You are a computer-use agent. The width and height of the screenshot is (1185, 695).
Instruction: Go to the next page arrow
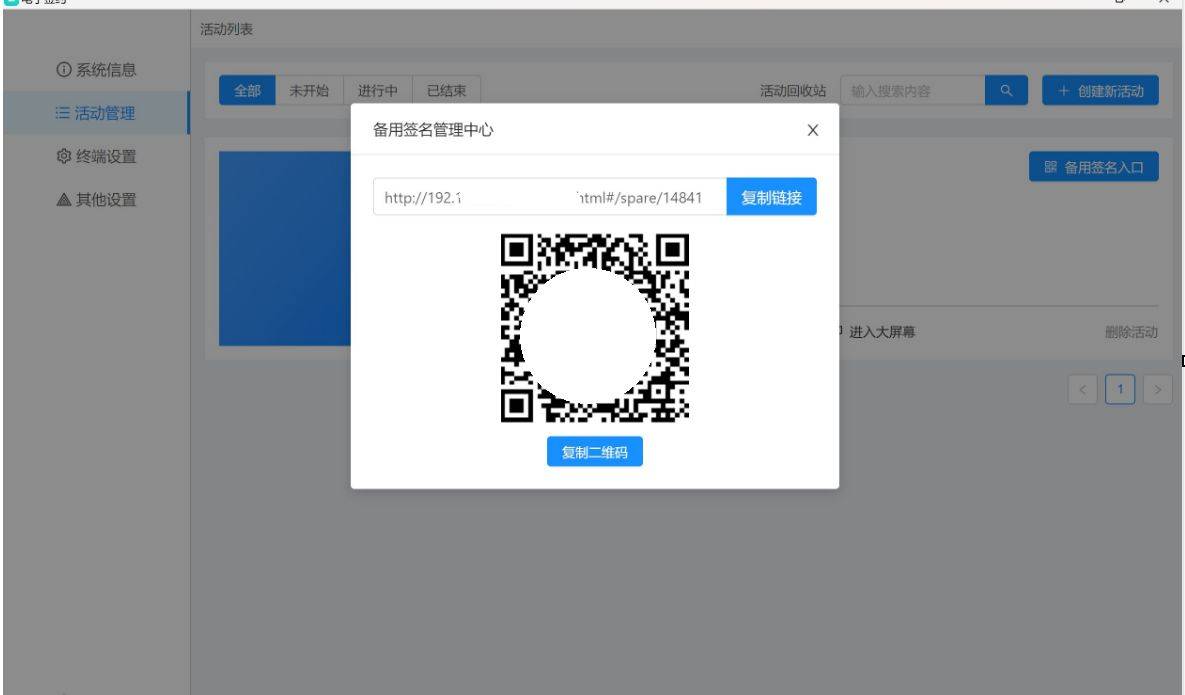point(1157,390)
